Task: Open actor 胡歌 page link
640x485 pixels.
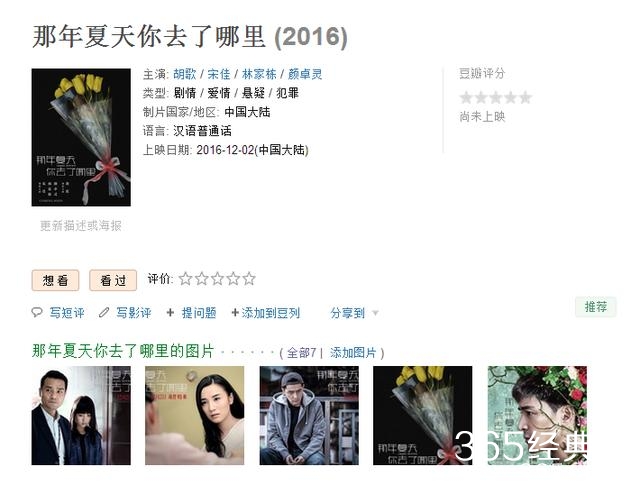Action: [185, 74]
